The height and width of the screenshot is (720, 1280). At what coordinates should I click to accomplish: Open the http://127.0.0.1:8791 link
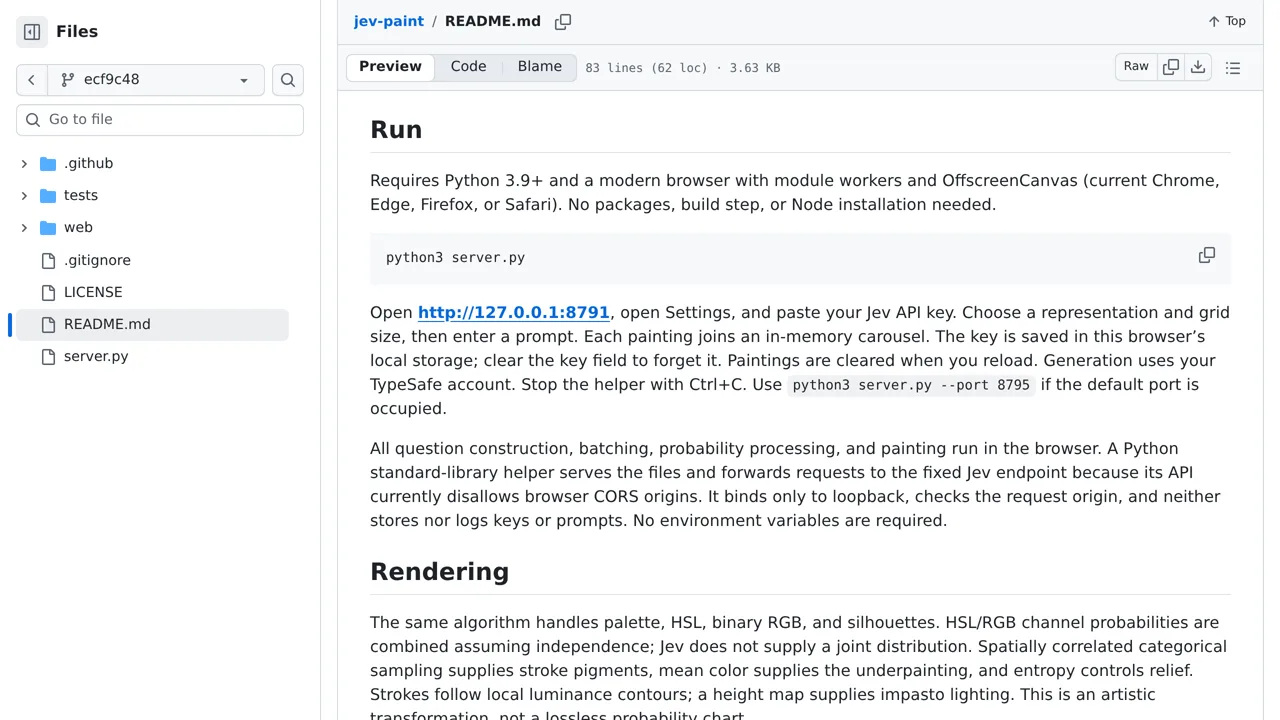513,312
